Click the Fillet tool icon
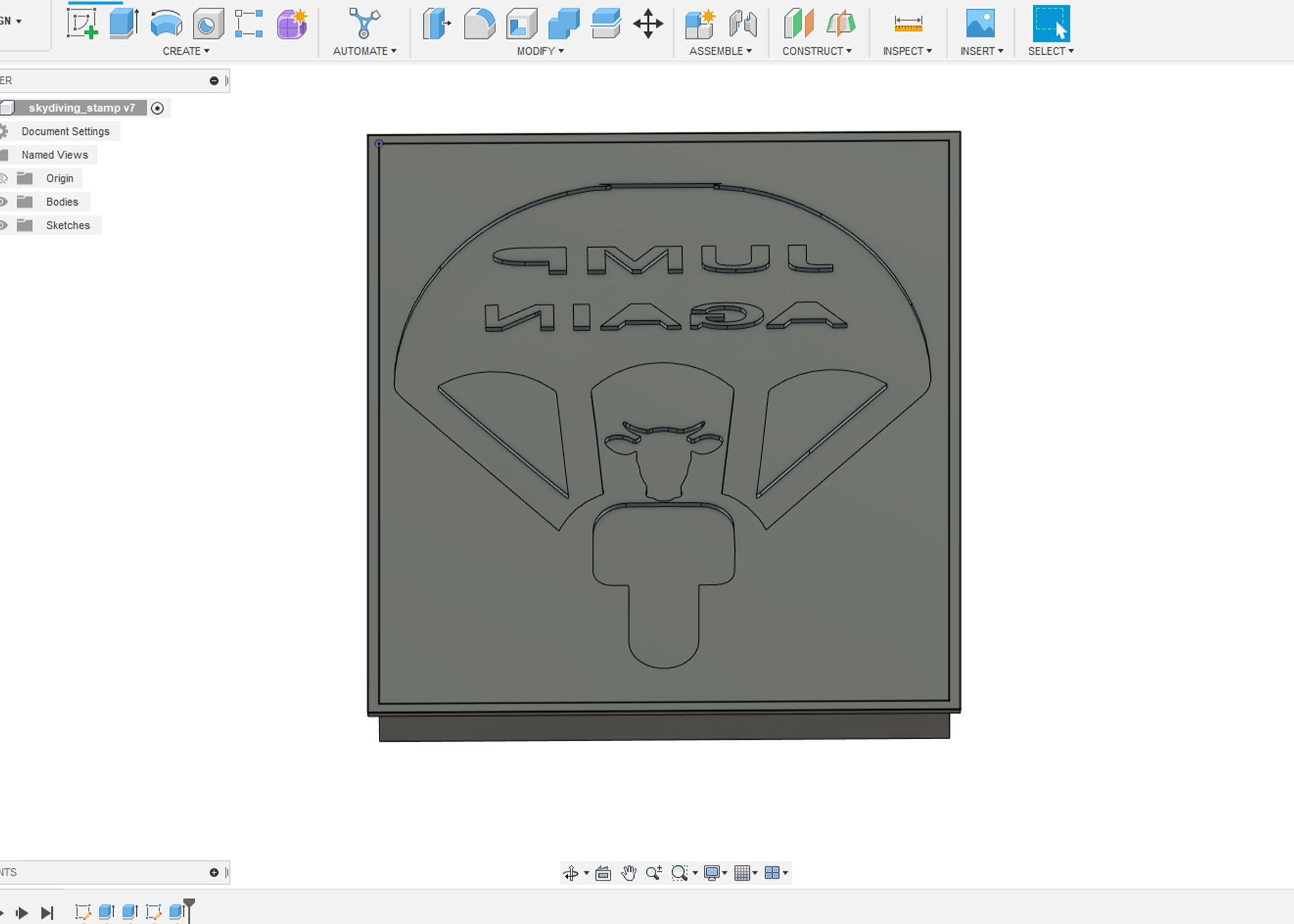 pyautogui.click(x=479, y=24)
